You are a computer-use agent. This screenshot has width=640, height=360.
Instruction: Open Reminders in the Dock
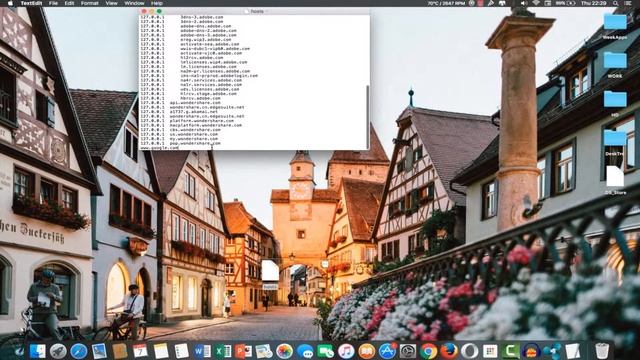[x=181, y=351]
